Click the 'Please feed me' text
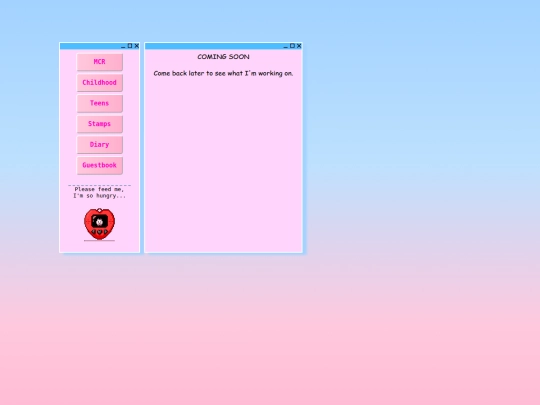 (x=99, y=189)
